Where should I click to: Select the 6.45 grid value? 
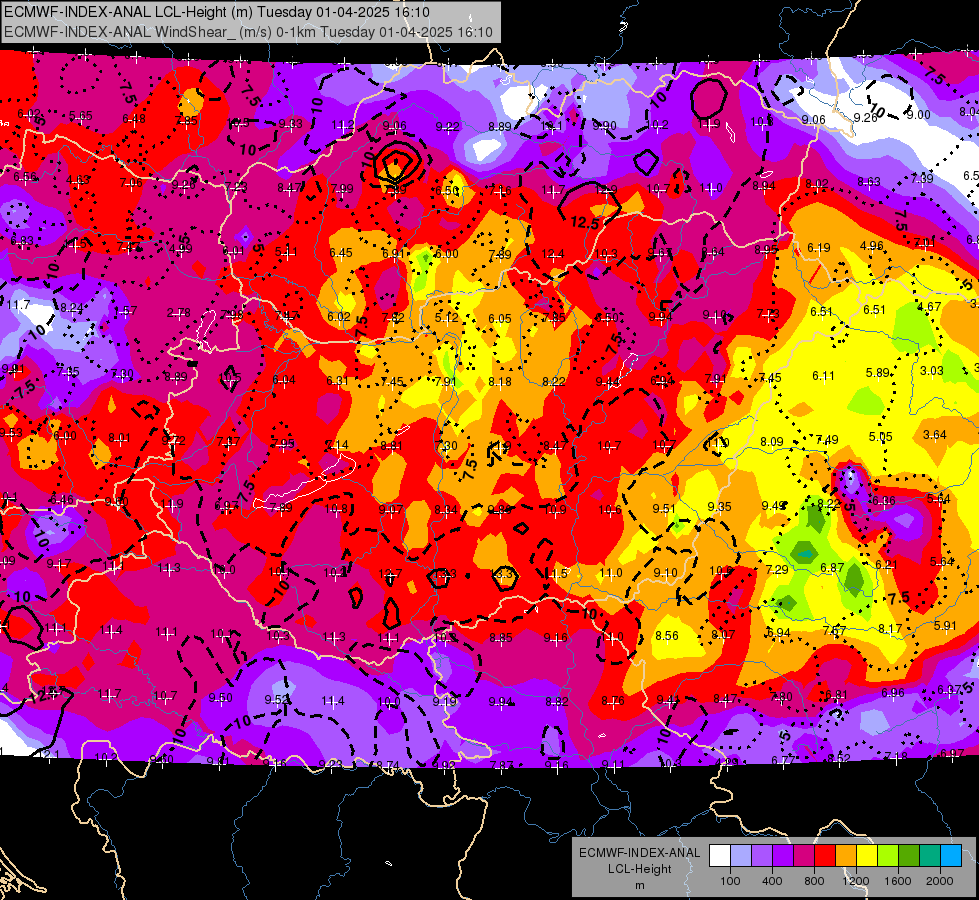341,252
